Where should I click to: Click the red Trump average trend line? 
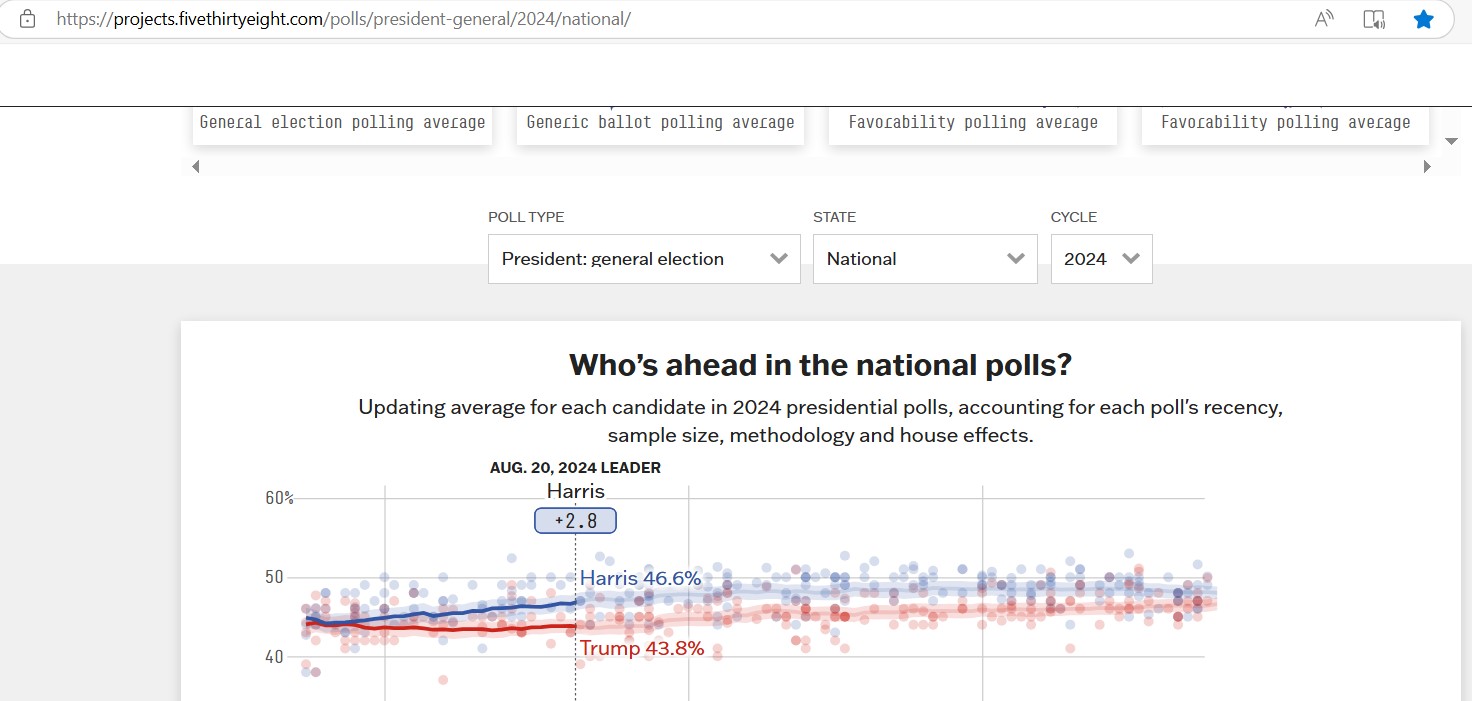[x=470, y=628]
